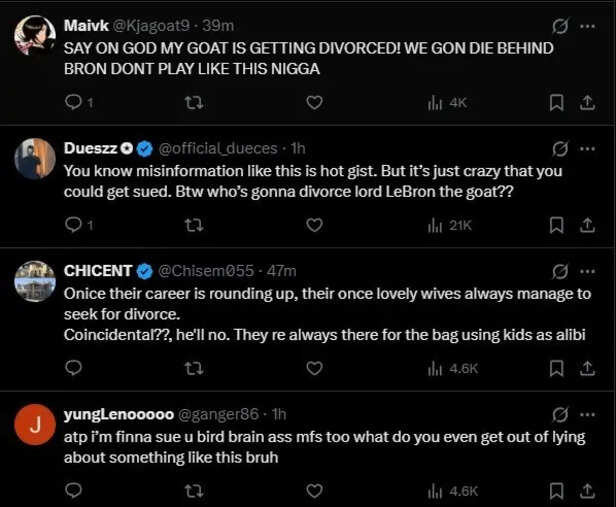Like yungLenooooo's tweet
The height and width of the screenshot is (507, 616).
tap(314, 491)
